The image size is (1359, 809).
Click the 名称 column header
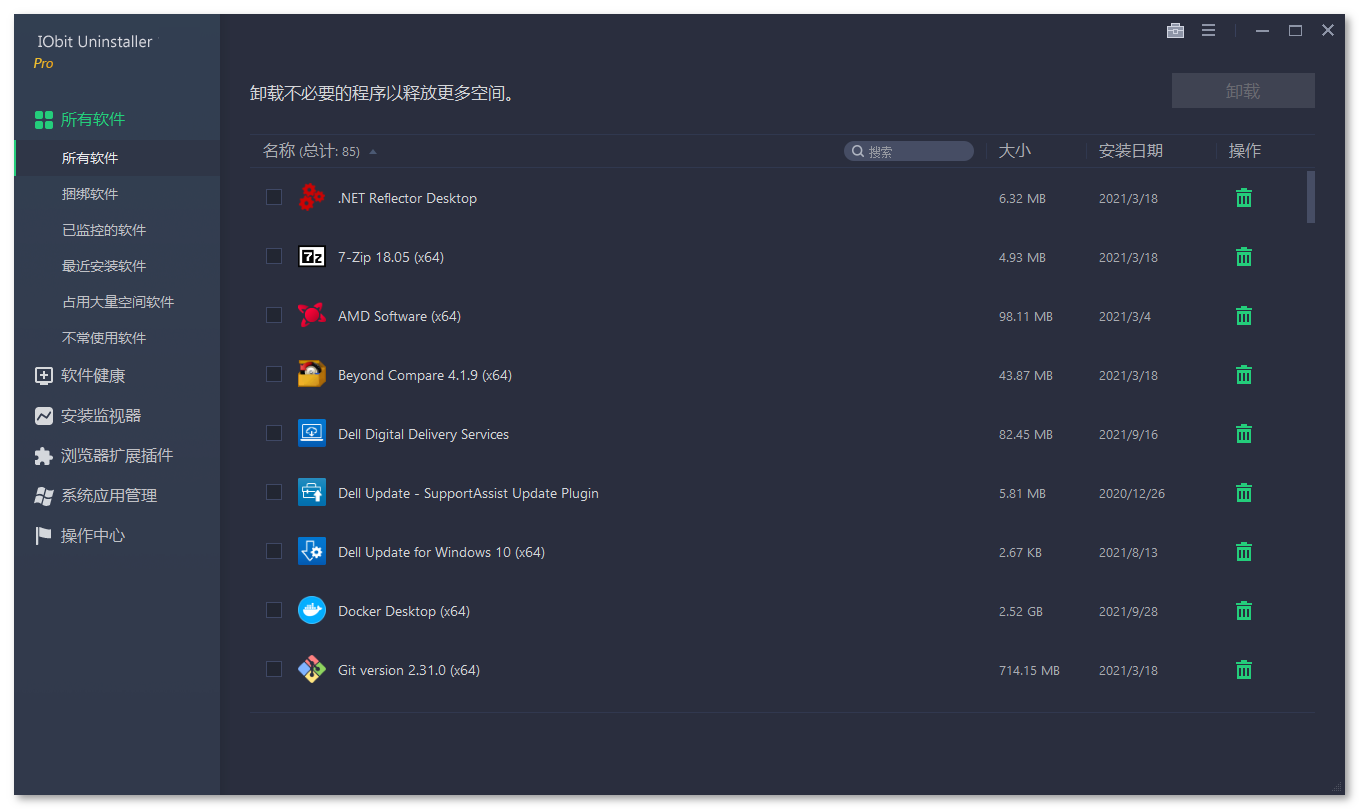[279, 151]
